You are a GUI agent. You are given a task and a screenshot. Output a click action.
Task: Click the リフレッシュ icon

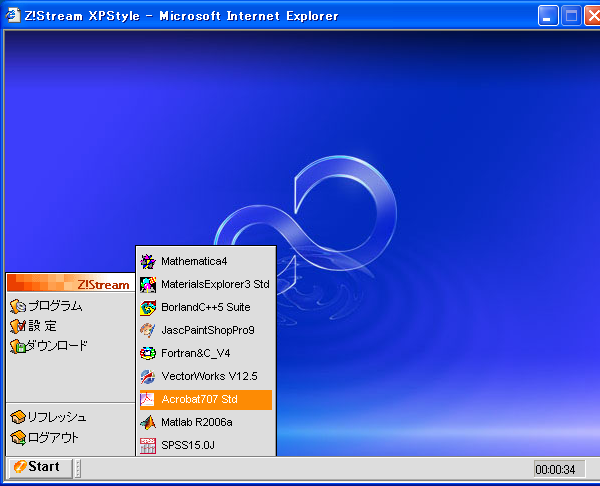[x=18, y=417]
